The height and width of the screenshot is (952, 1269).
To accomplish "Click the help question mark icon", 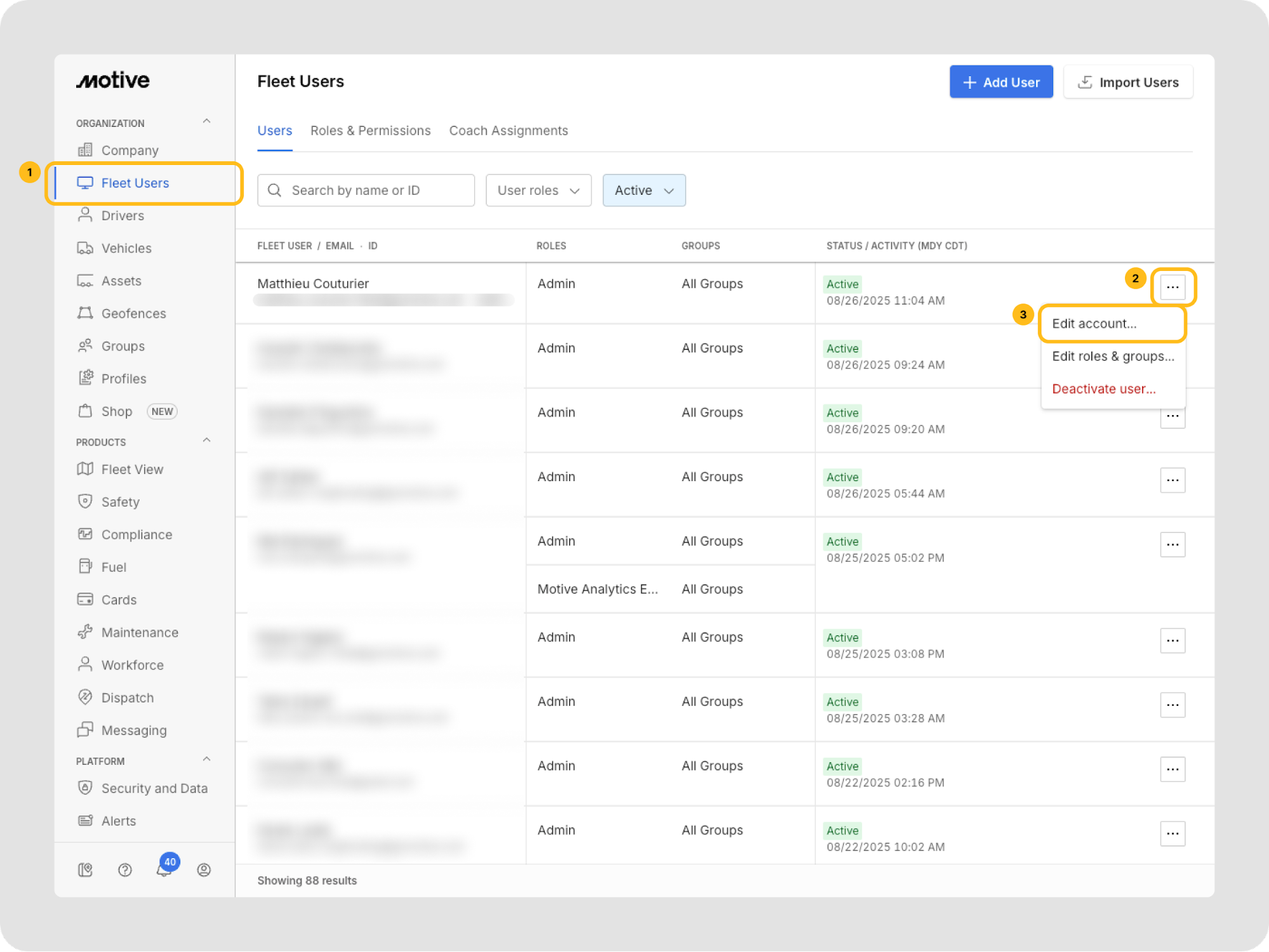I will click(x=125, y=869).
